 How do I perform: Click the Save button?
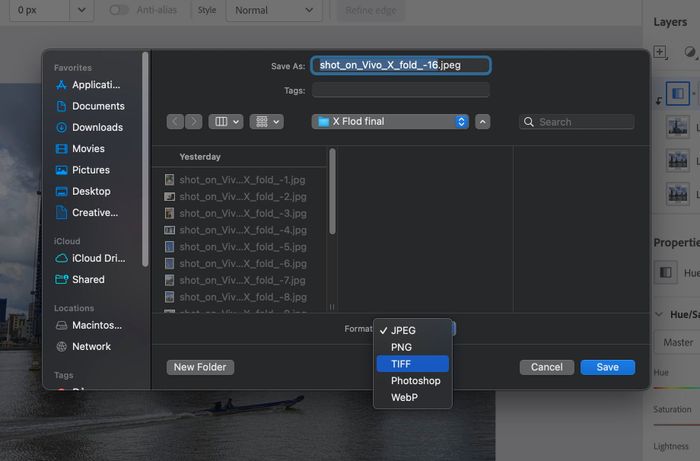click(x=607, y=367)
